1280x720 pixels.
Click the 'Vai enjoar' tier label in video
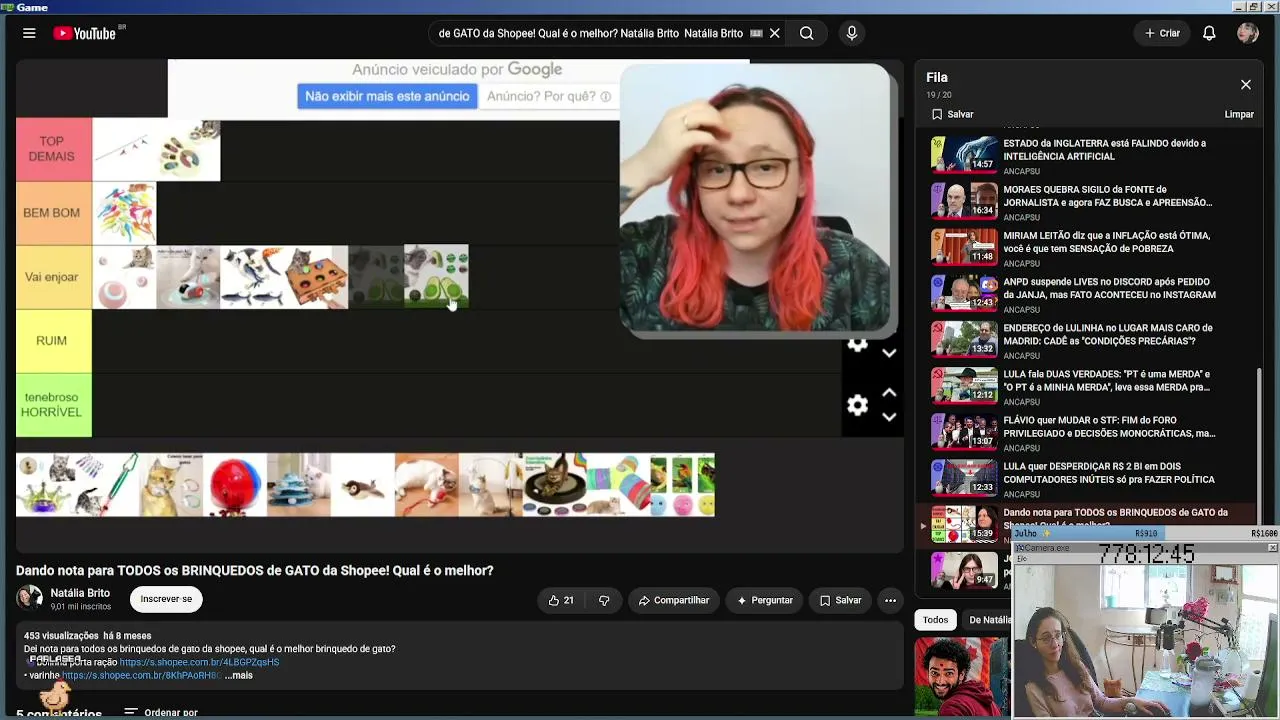(x=53, y=277)
